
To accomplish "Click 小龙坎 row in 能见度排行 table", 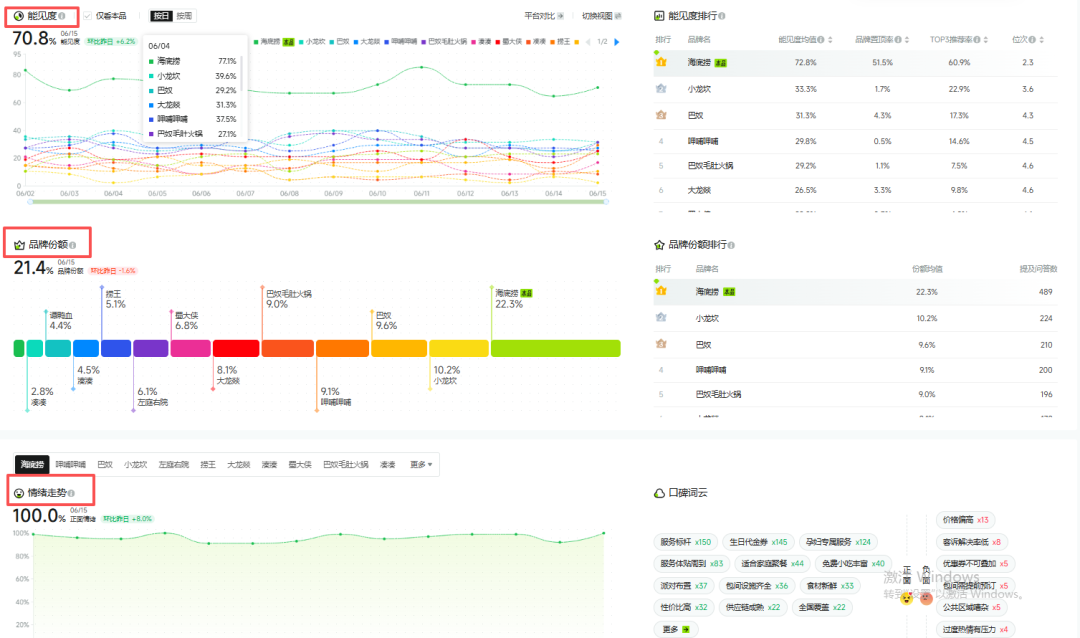I will 855,89.
